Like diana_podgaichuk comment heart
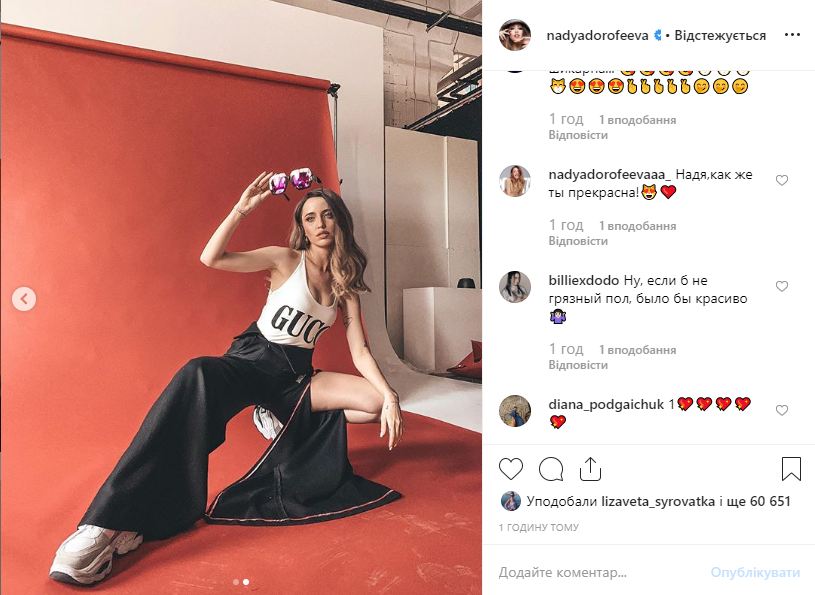Image resolution: width=815 pixels, height=595 pixels. coord(782,411)
